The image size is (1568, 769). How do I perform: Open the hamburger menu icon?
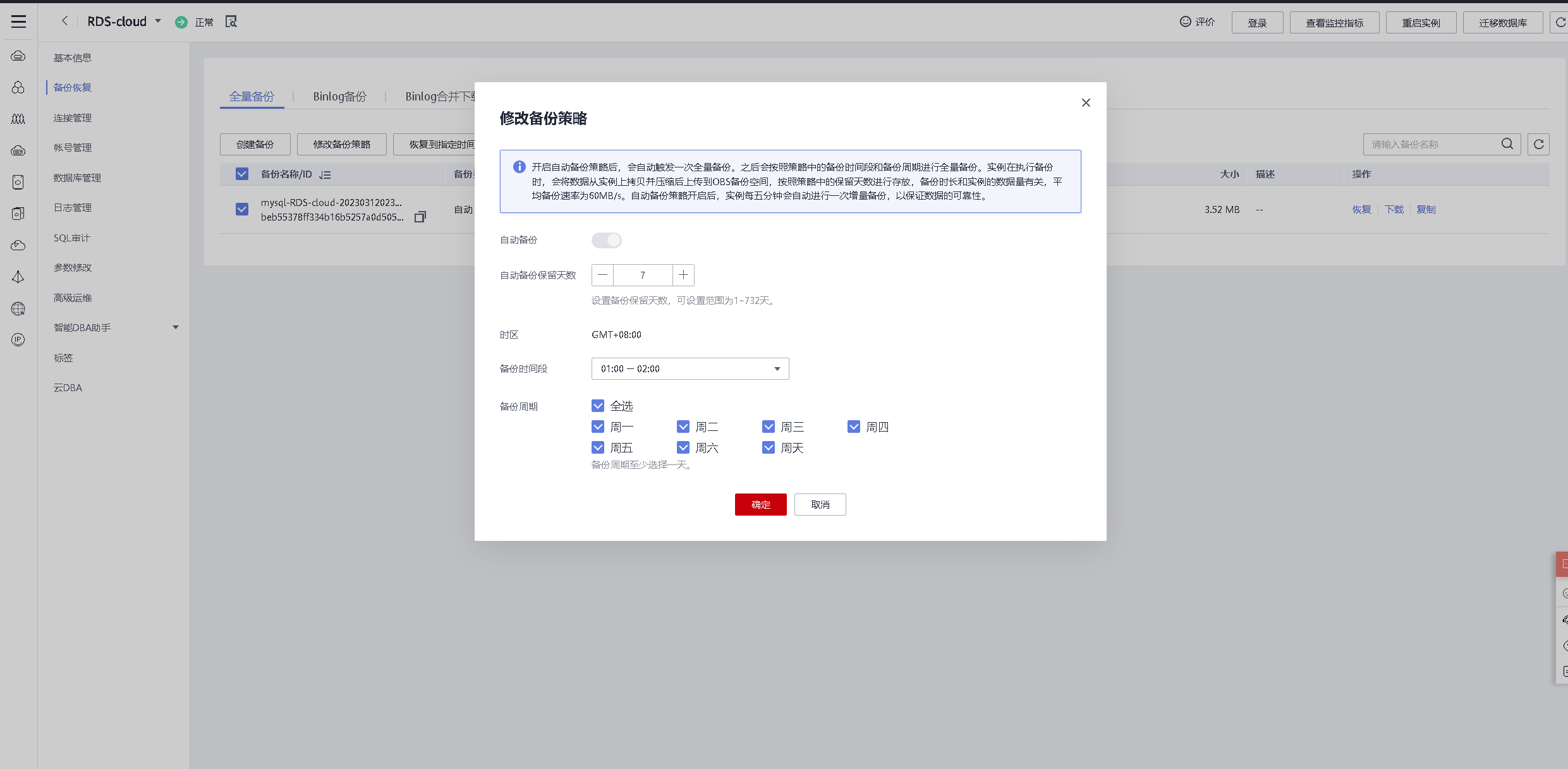[x=18, y=21]
